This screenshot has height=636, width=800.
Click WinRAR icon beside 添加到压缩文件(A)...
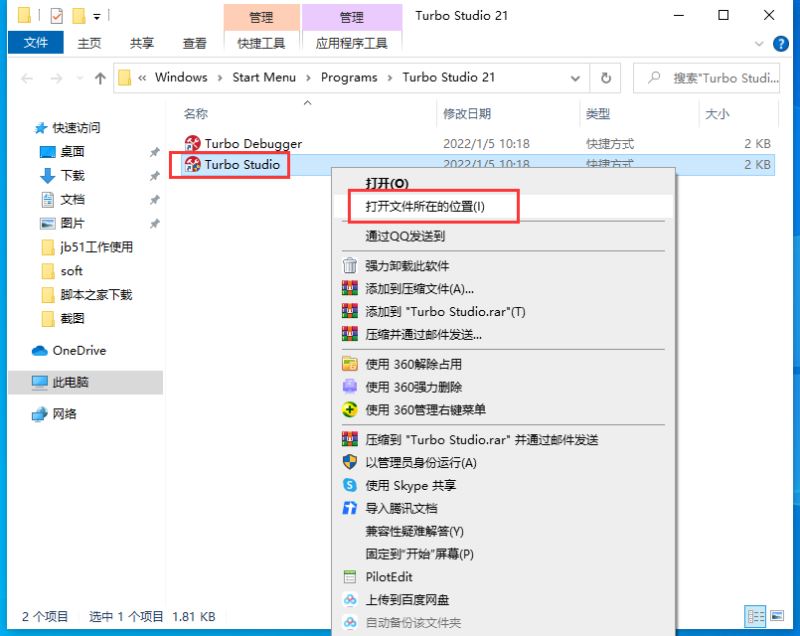tap(349, 289)
